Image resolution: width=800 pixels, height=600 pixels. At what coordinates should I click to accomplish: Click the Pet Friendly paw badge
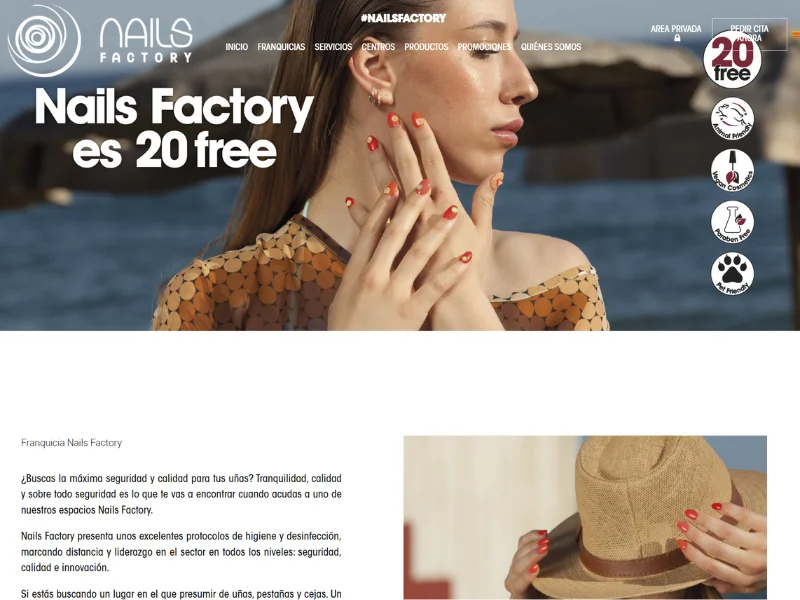pyautogui.click(x=732, y=273)
